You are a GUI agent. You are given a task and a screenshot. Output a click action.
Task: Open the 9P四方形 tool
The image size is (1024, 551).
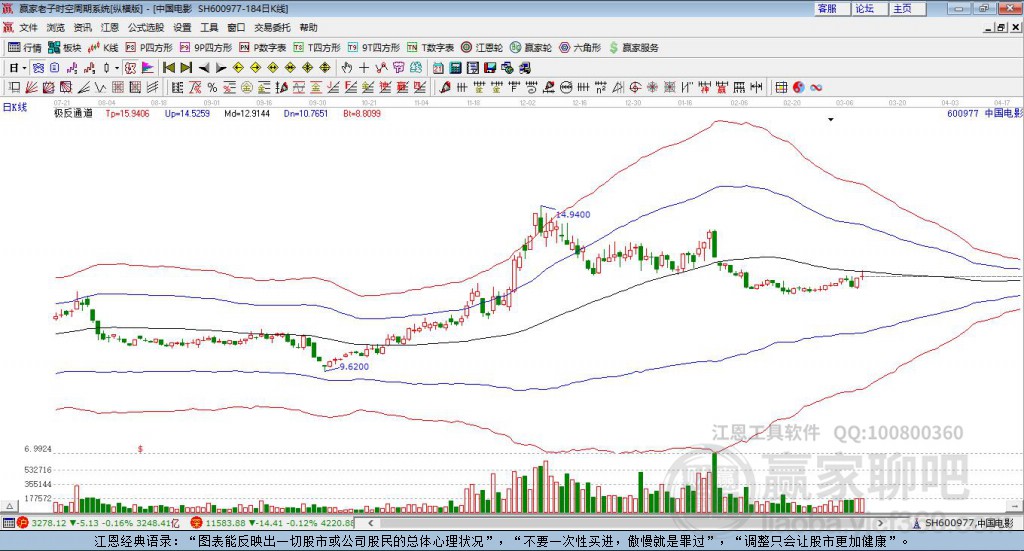click(x=206, y=48)
